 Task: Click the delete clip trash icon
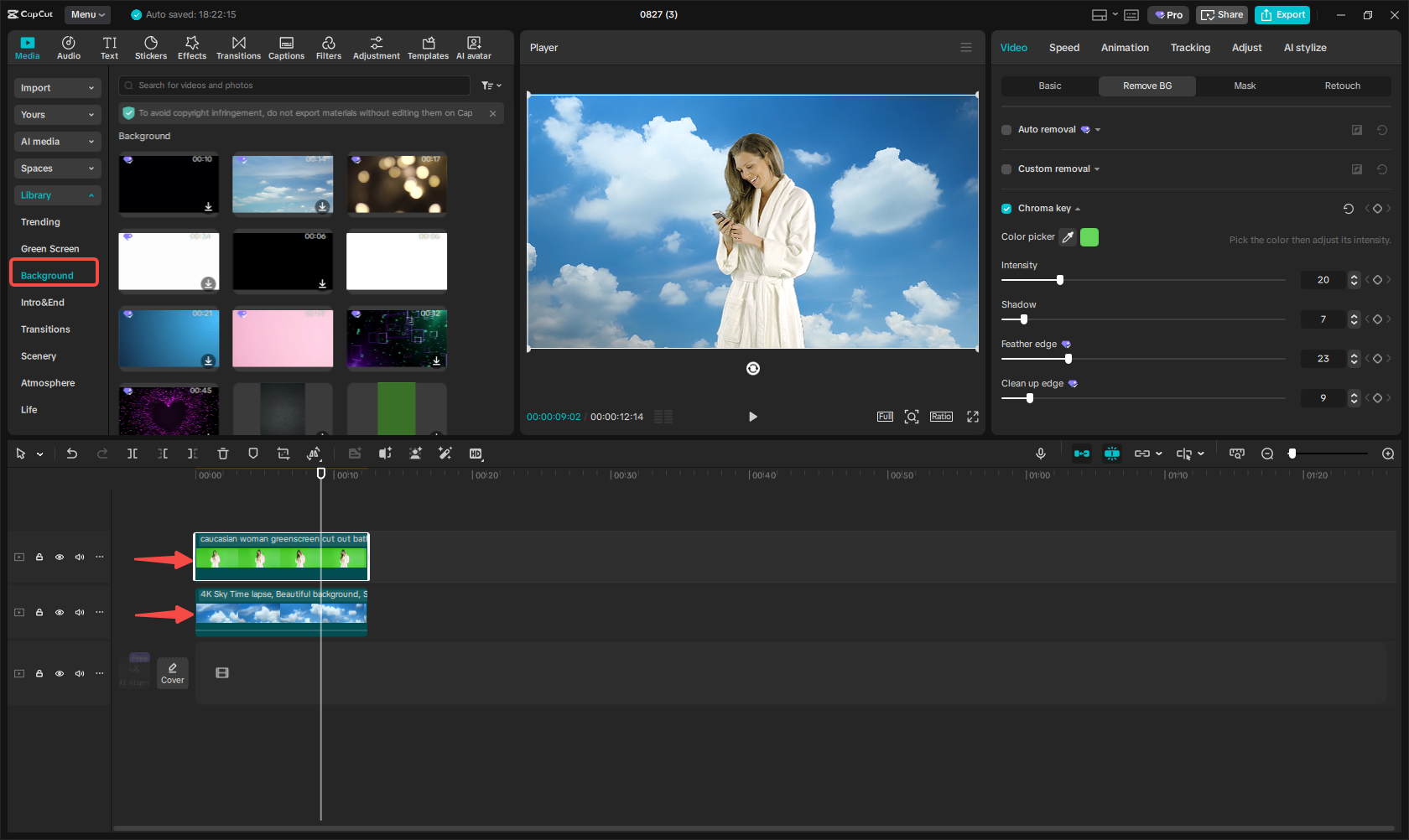click(x=223, y=454)
